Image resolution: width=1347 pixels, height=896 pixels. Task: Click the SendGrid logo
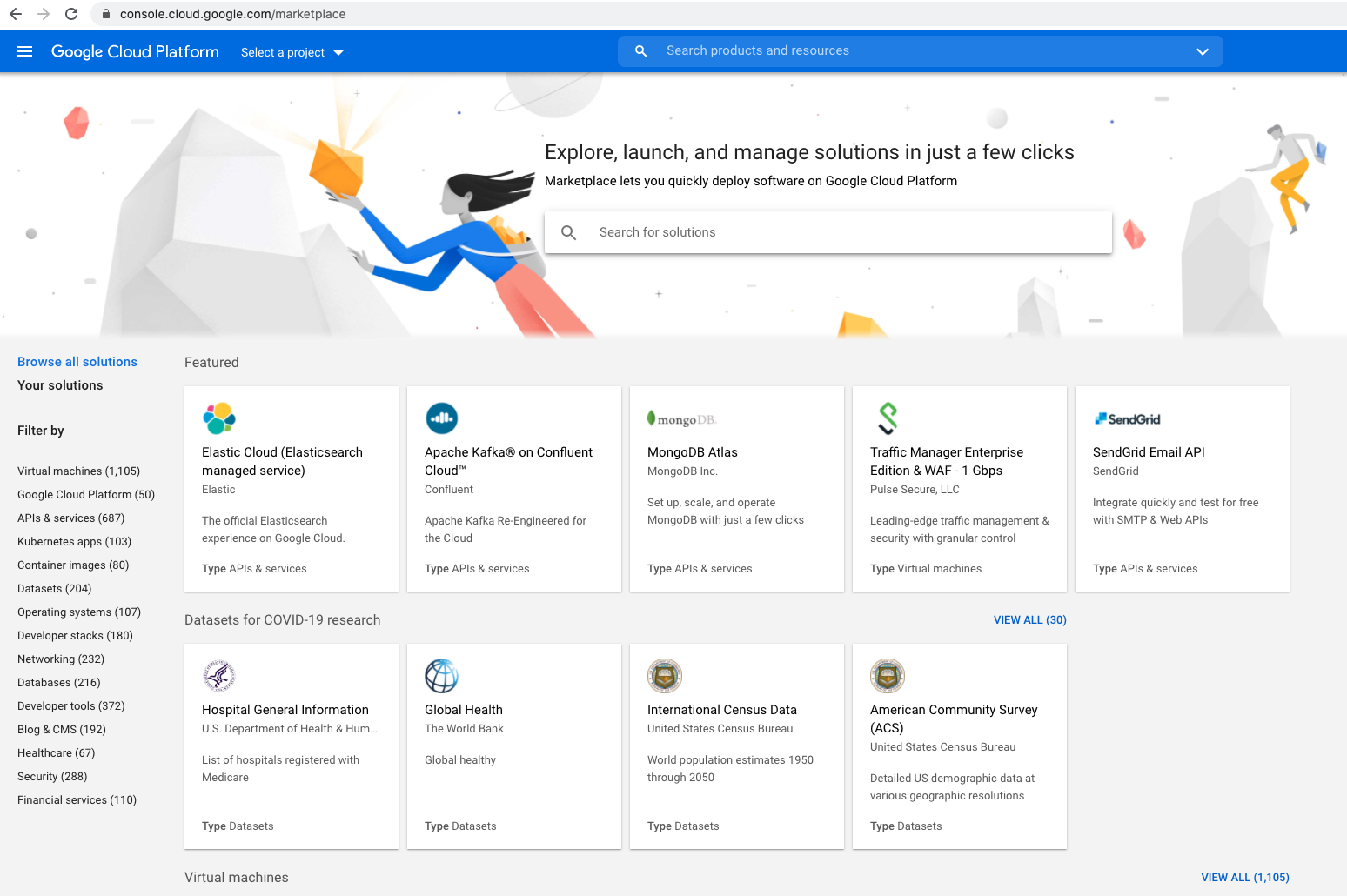pos(1128,419)
